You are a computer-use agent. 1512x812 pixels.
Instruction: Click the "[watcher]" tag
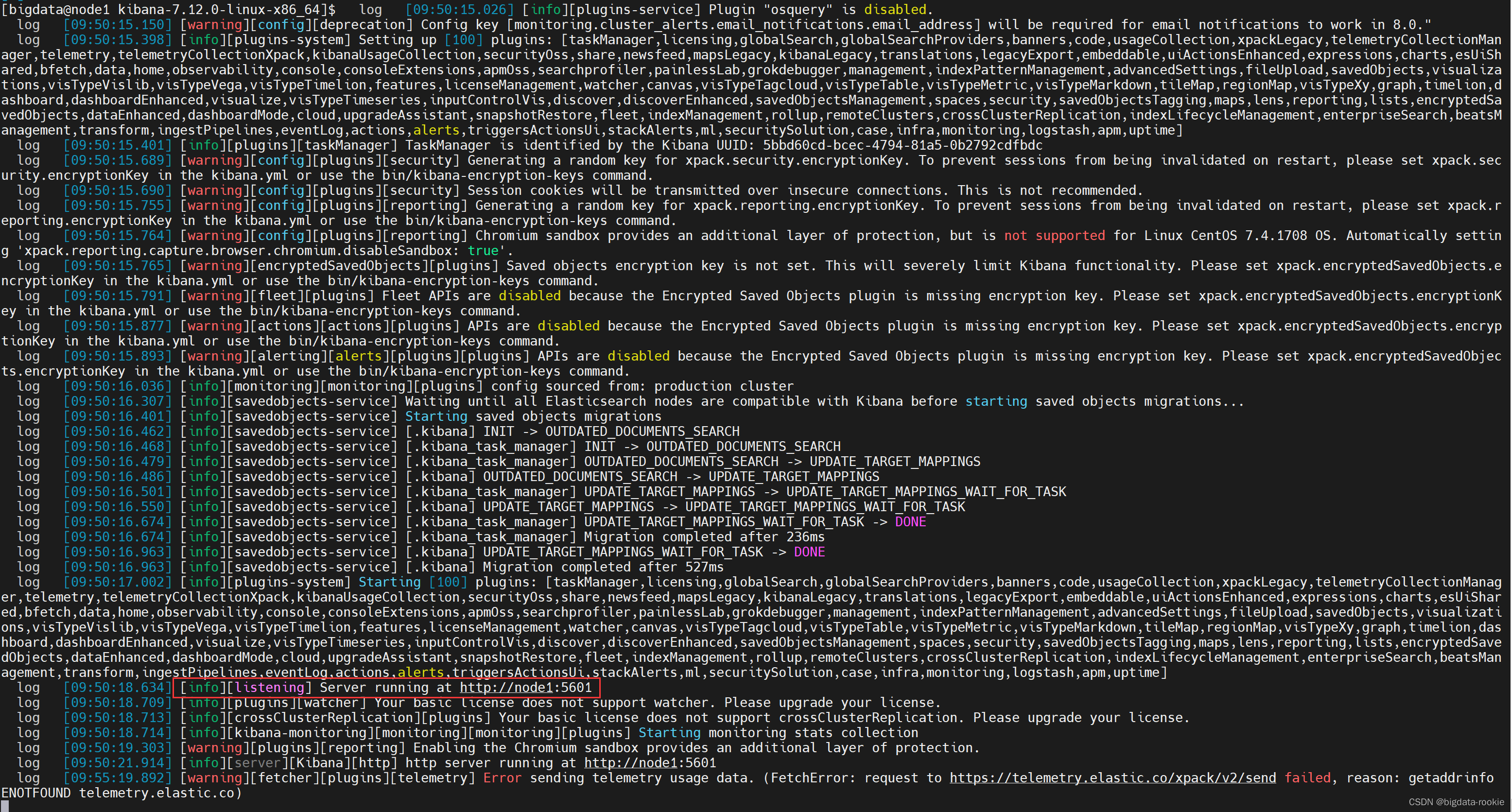click(x=331, y=702)
